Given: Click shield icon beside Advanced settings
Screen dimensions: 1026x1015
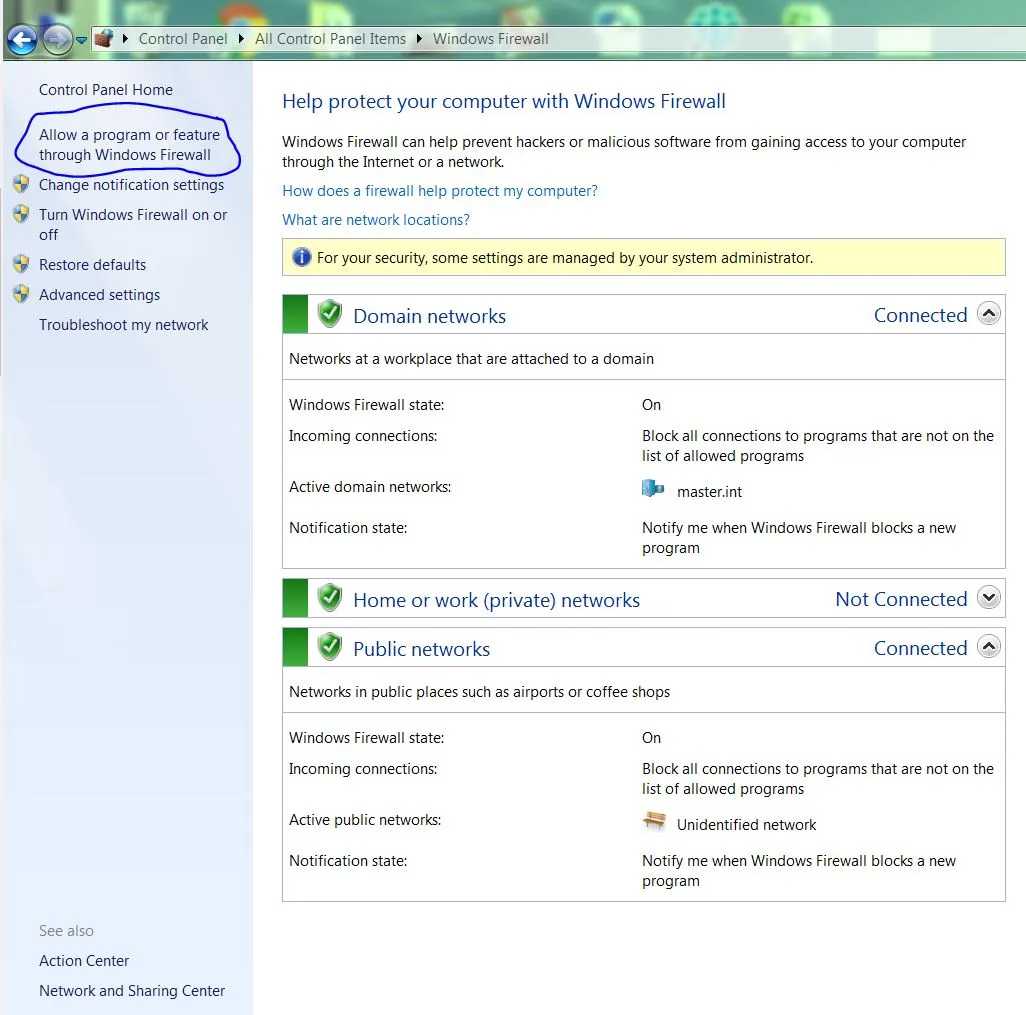Looking at the screenshot, I should pyautogui.click(x=21, y=294).
